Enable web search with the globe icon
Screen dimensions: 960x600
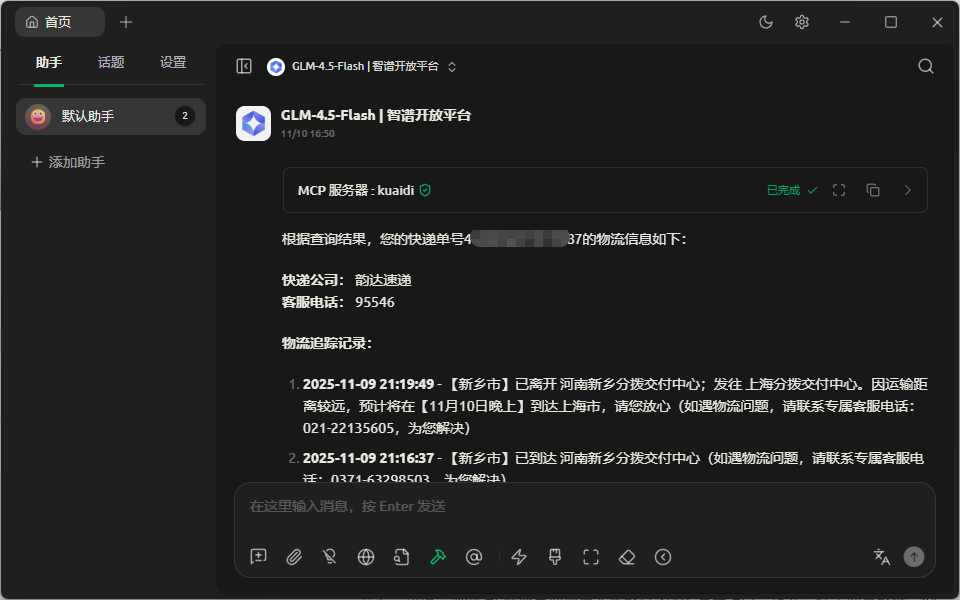click(365, 557)
